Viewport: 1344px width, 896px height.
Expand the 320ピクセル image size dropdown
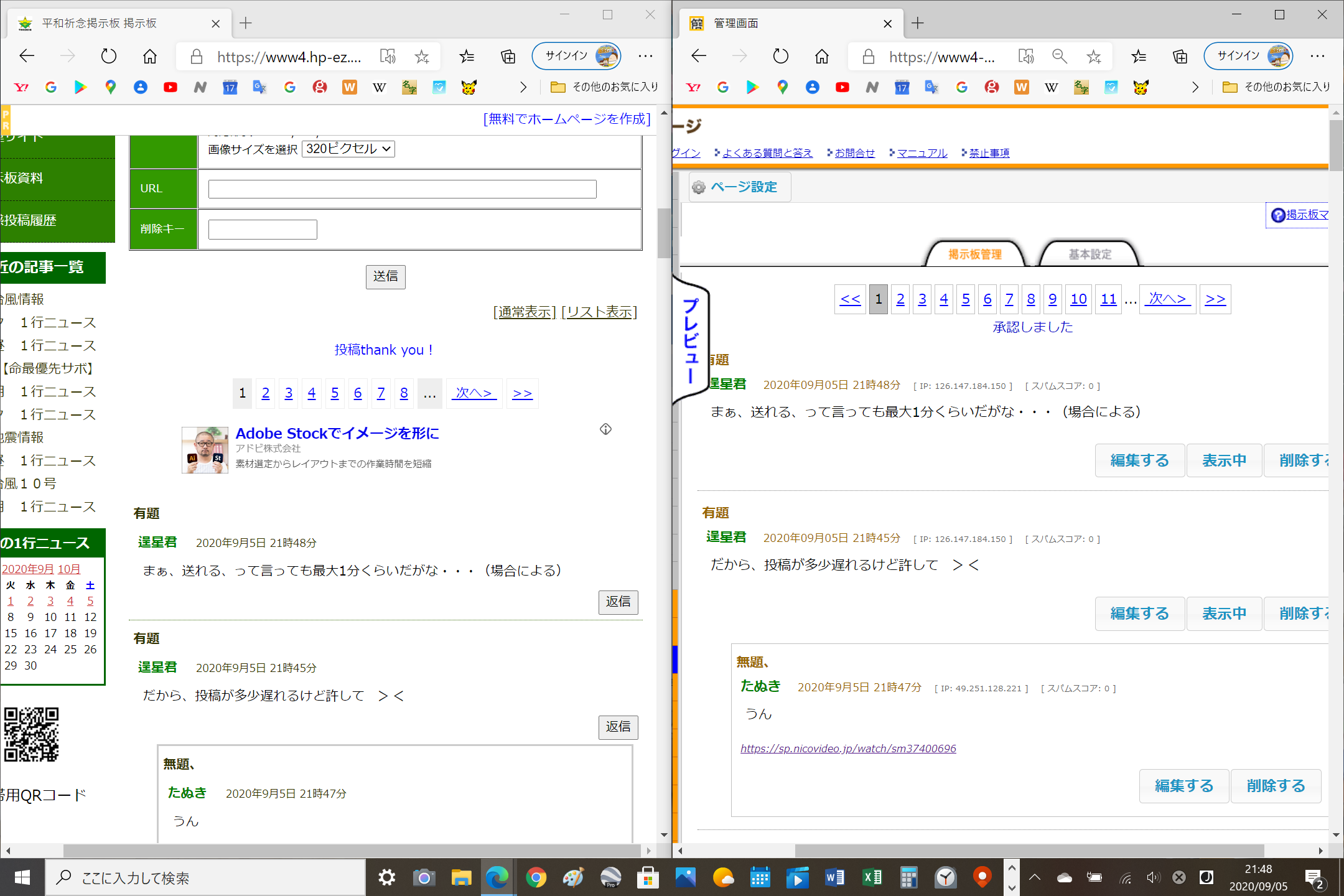pos(348,149)
